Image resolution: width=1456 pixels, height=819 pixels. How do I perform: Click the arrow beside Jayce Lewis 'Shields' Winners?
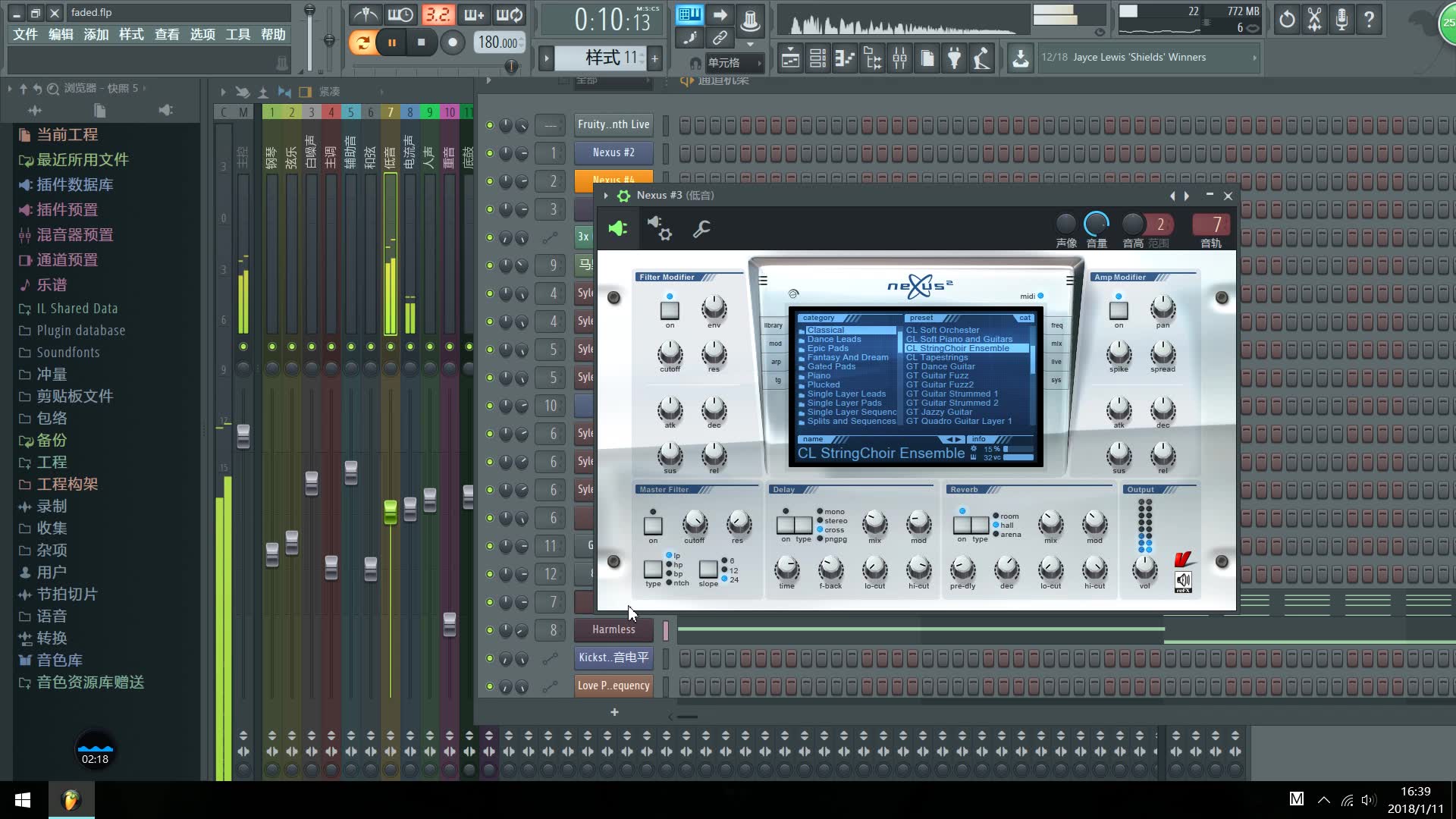click(1257, 57)
